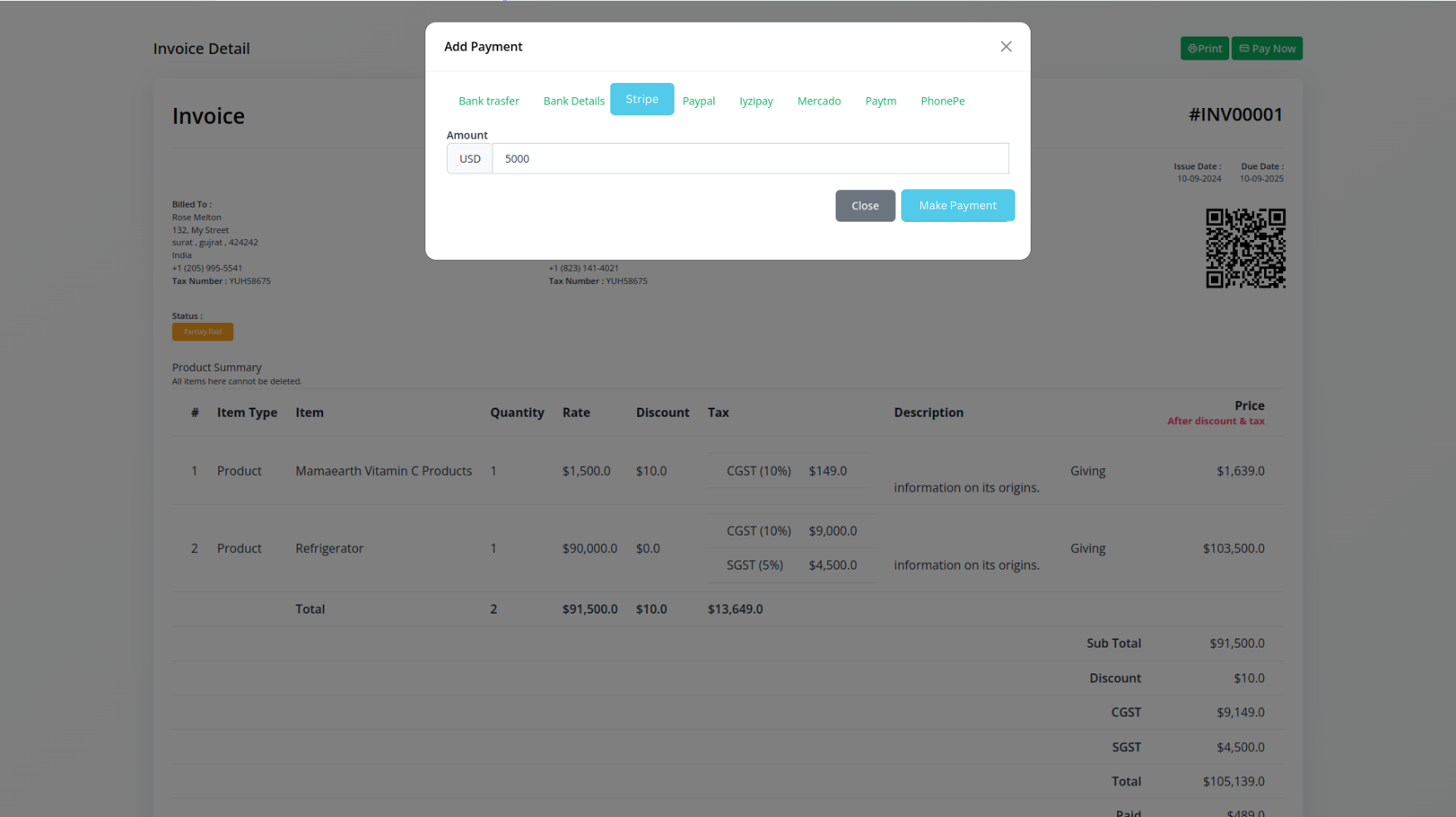The width and height of the screenshot is (1456, 817).
Task: Click the $90,000.0 rate cell
Action: point(590,548)
